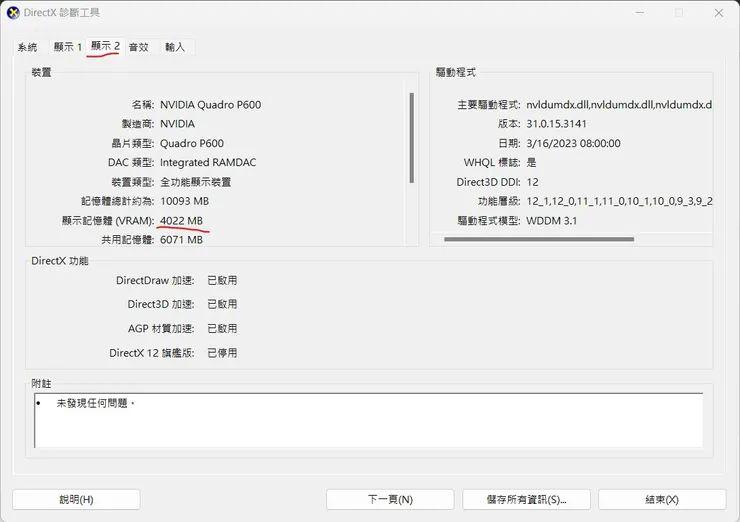This screenshot has width=740, height=522.
Task: Click inside the 附註 notes box
Action: pos(369,420)
